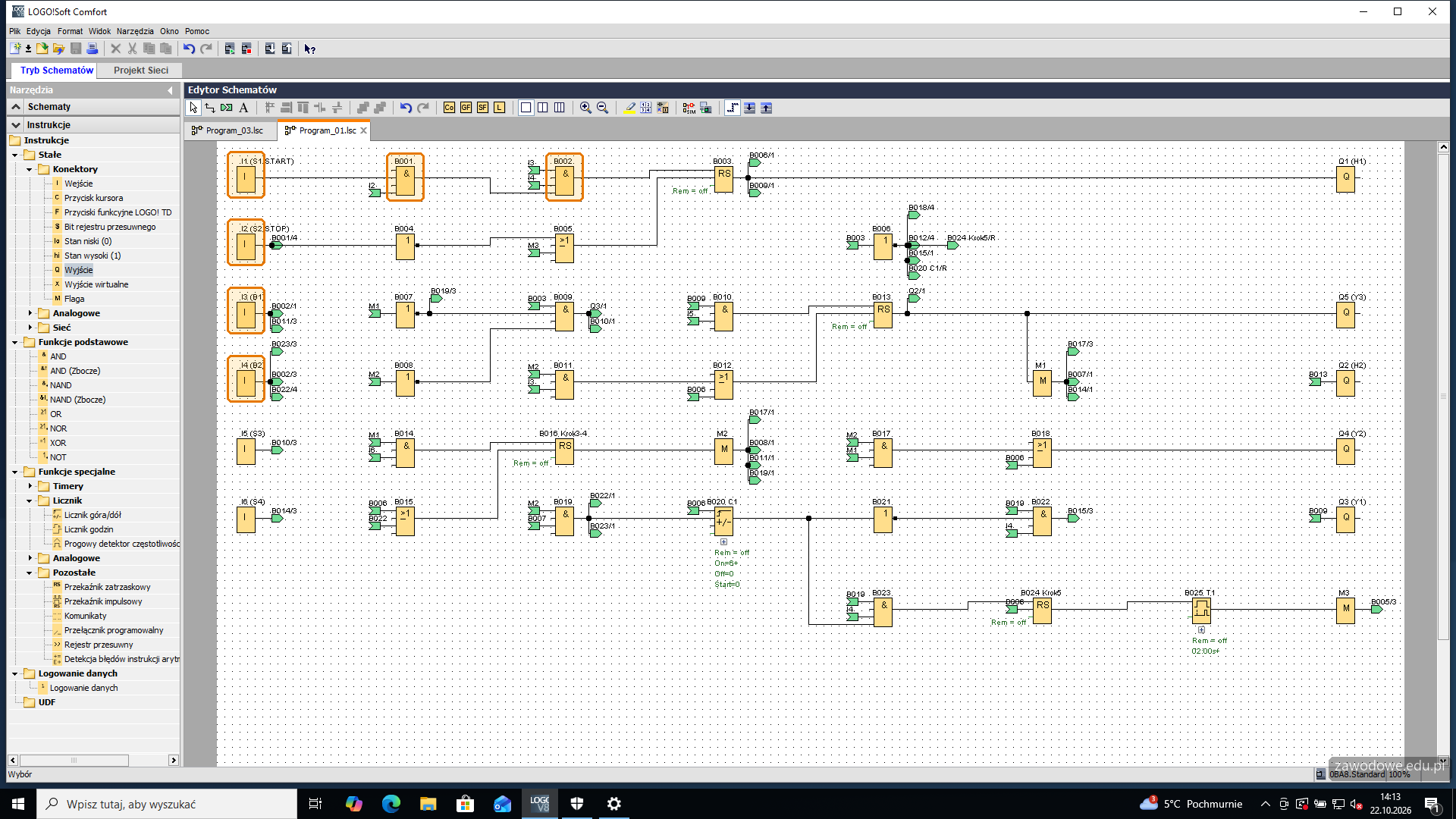Zoom out of the schematic
1456x819 pixels.
point(602,108)
